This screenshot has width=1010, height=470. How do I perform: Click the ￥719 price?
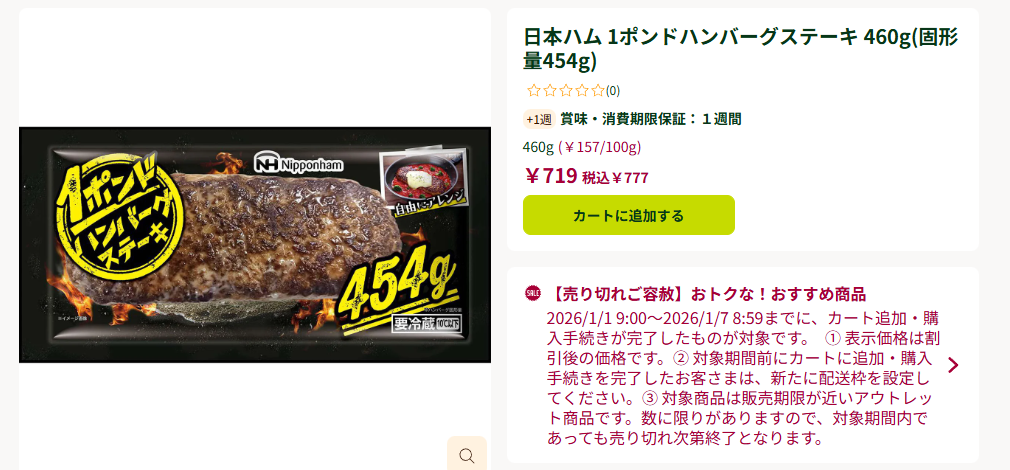pyautogui.click(x=551, y=176)
